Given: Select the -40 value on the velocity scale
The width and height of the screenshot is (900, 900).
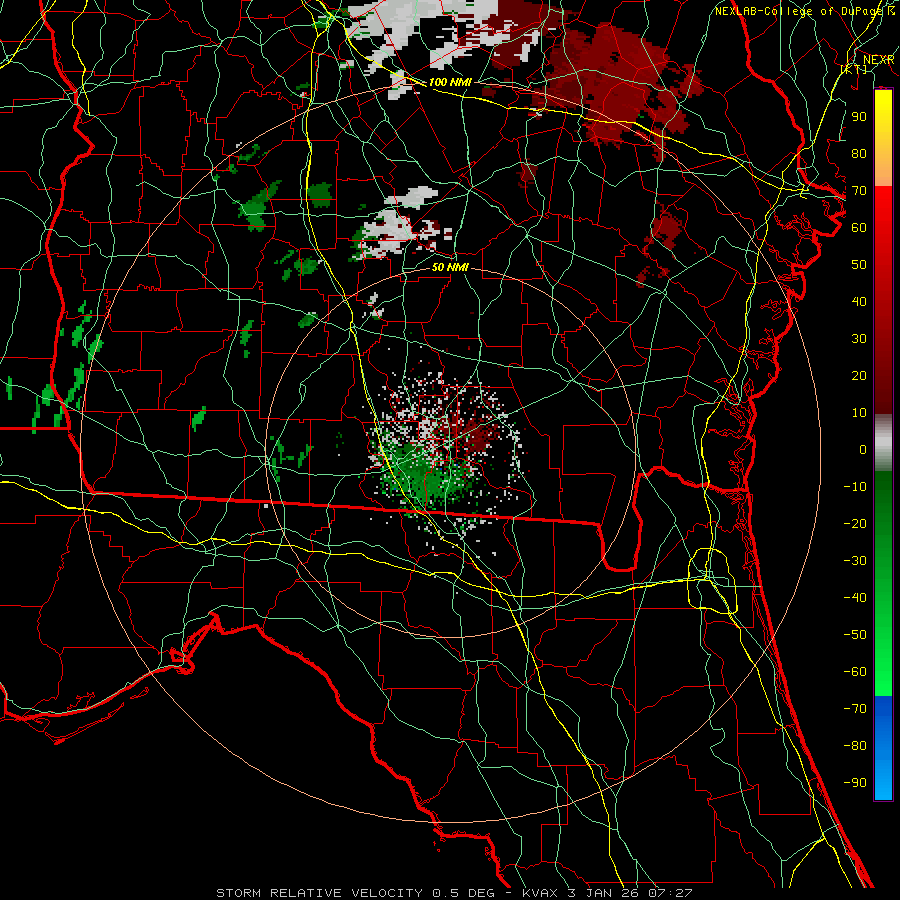Looking at the screenshot, I should [855, 598].
